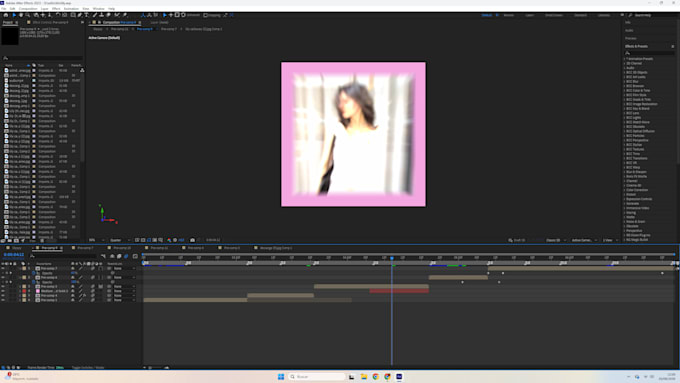The image size is (680, 383).
Task: Click red label color of Medium Solid layer
Action: pos(24,291)
